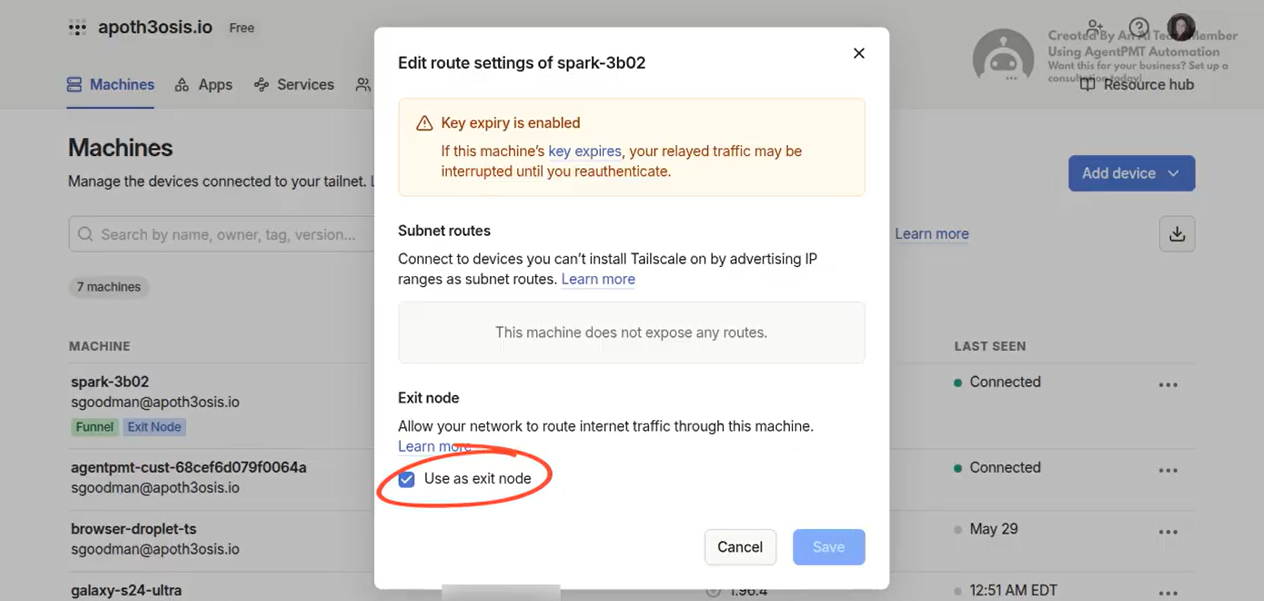
Task: Click the Cancel button in dialog
Action: coord(740,547)
